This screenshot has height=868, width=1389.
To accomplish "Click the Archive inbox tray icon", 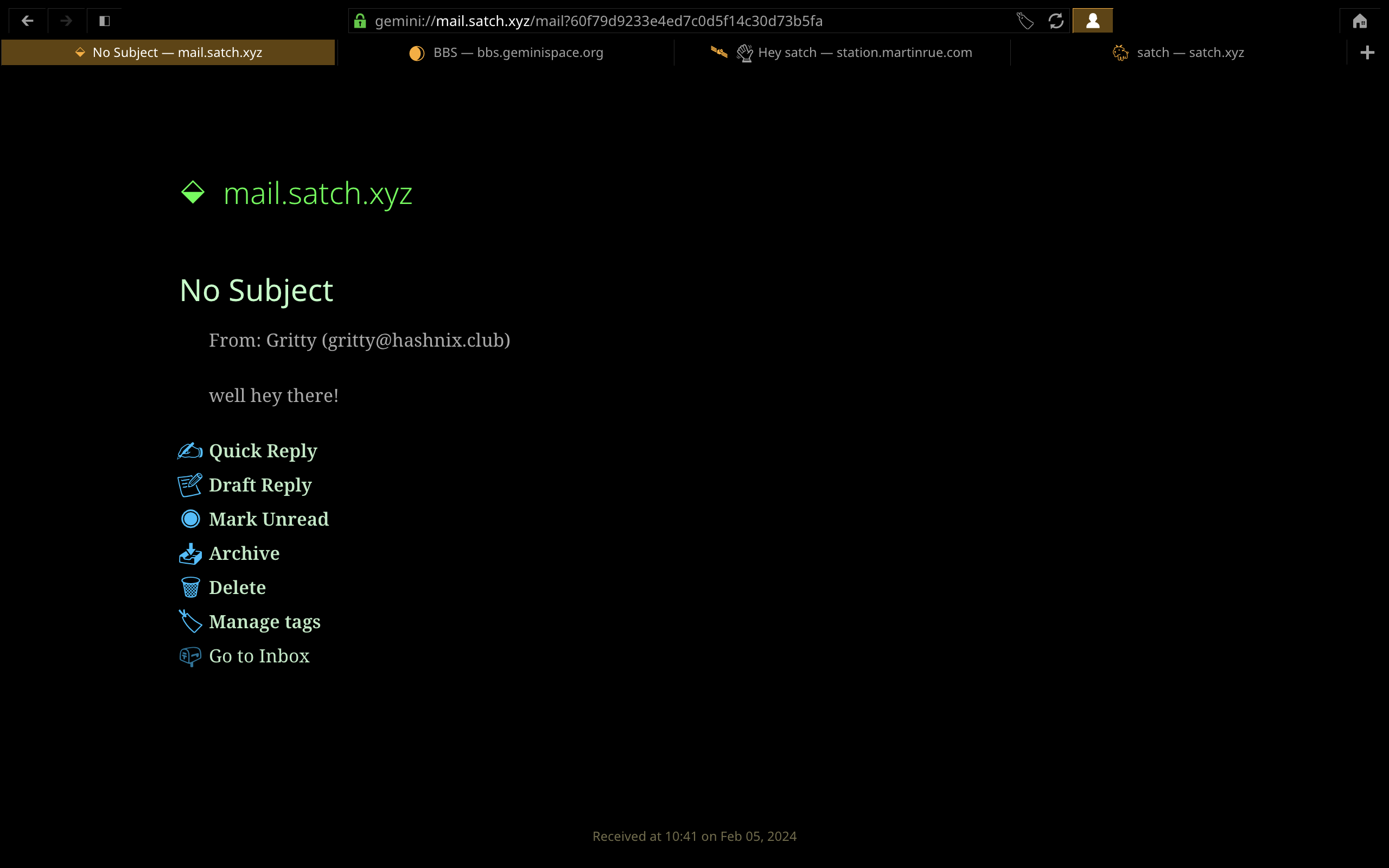I will [x=190, y=554].
